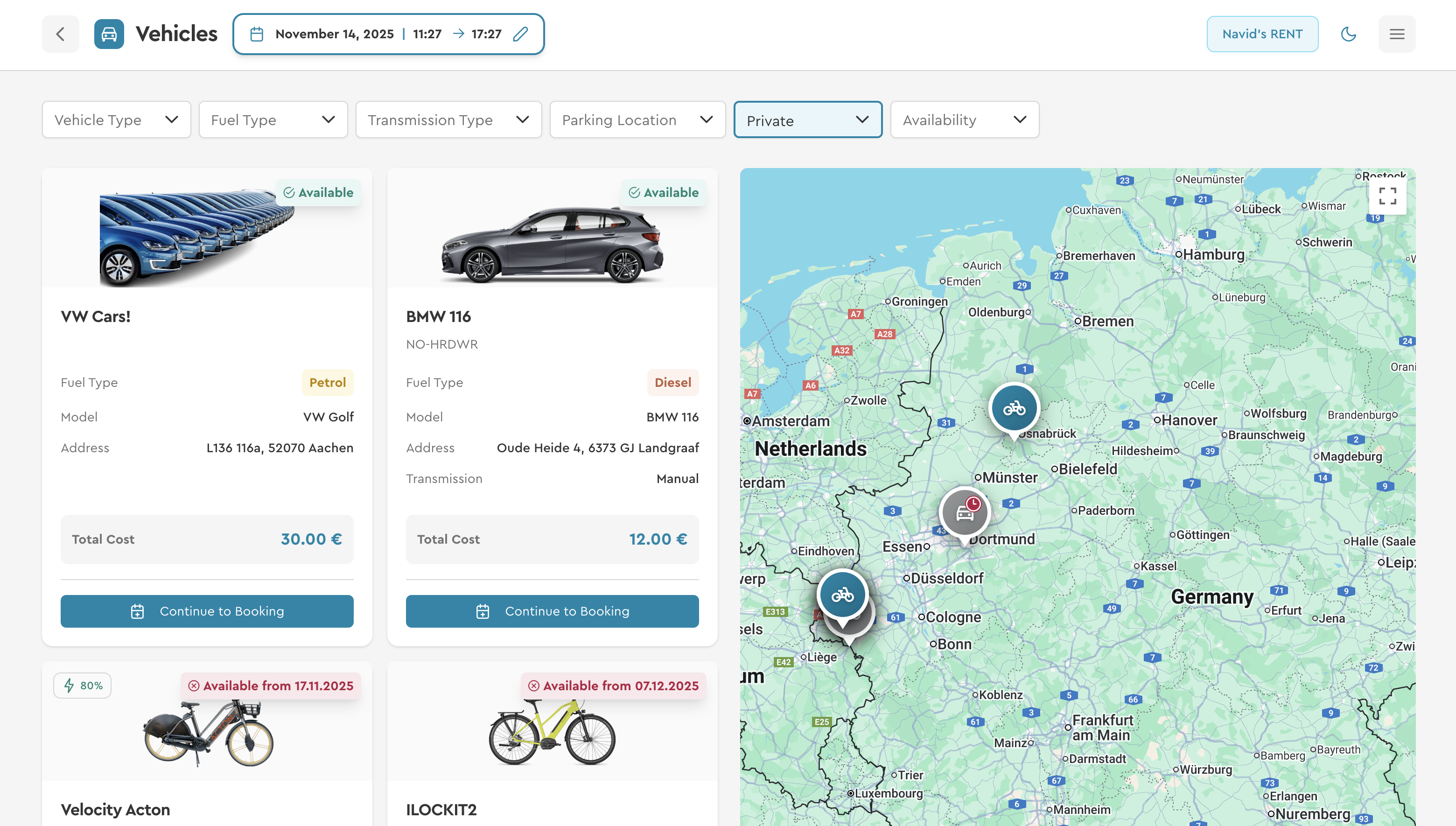Open the Availability dropdown

964,120
